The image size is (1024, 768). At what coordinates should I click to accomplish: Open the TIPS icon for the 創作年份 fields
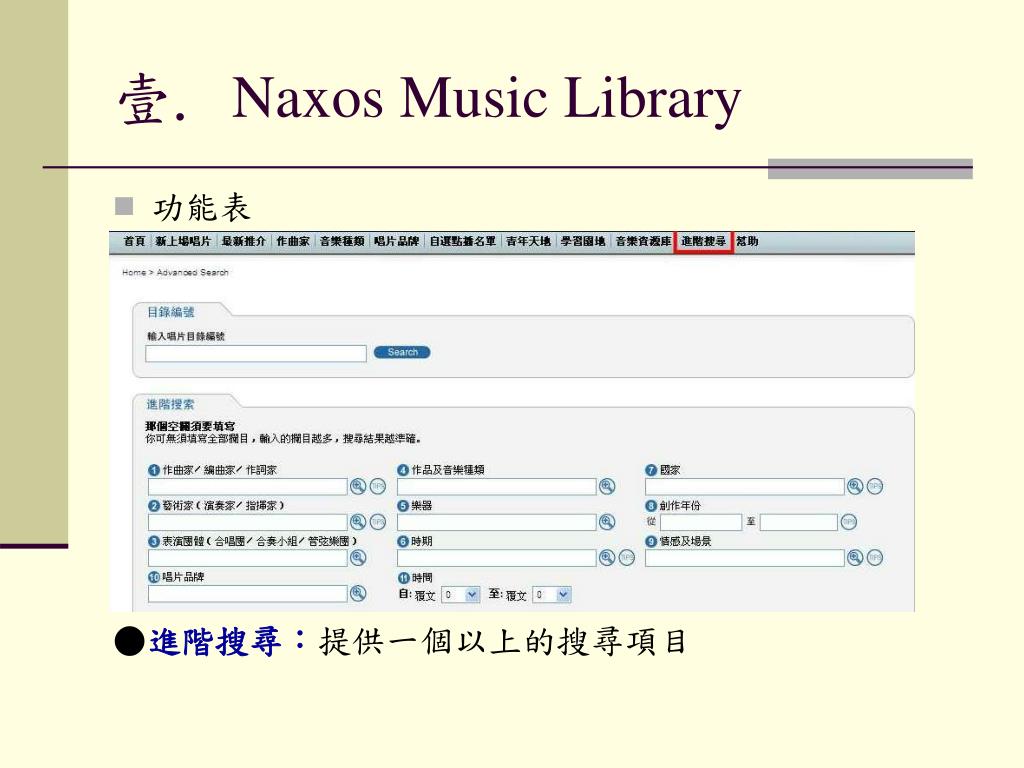tap(849, 522)
